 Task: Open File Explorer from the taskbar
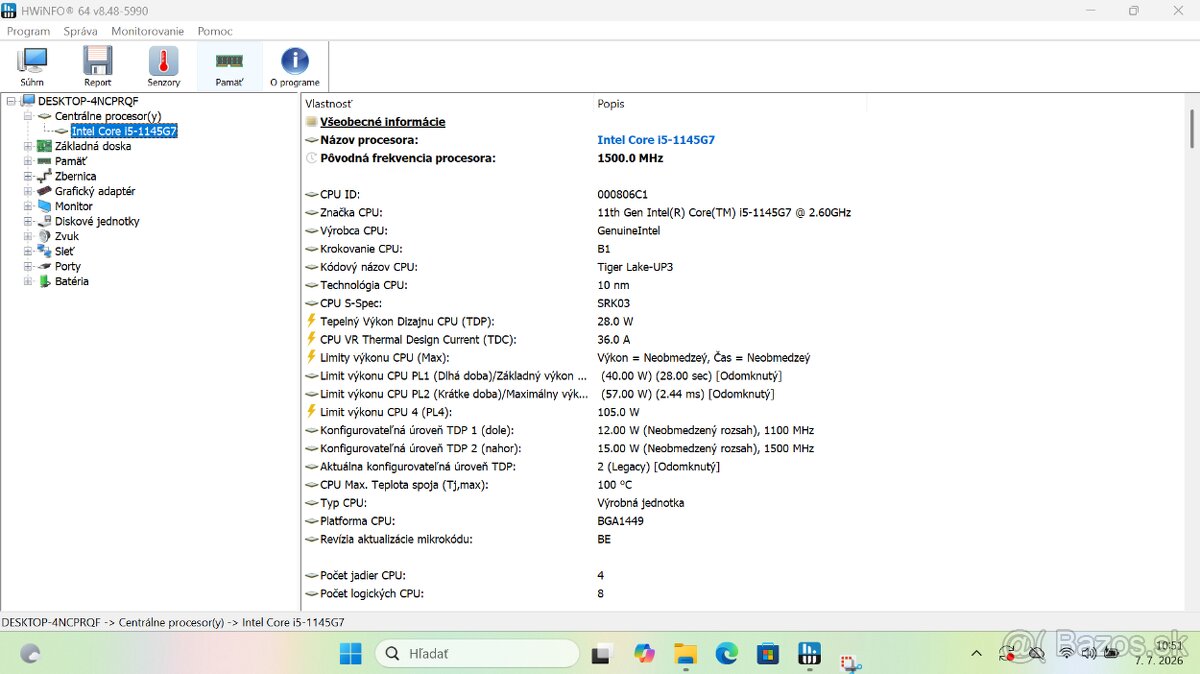coord(685,654)
